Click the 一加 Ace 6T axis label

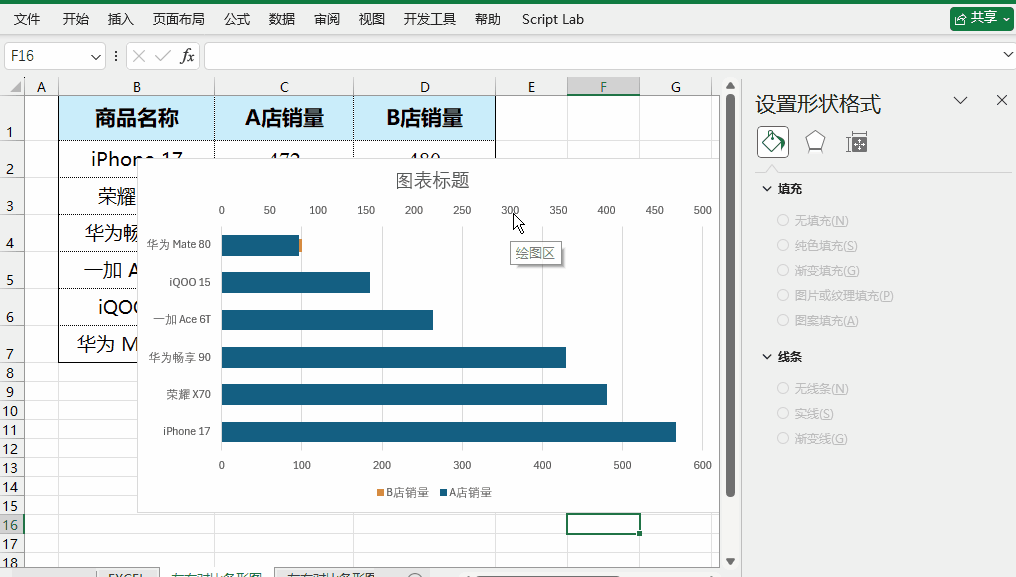(x=182, y=320)
